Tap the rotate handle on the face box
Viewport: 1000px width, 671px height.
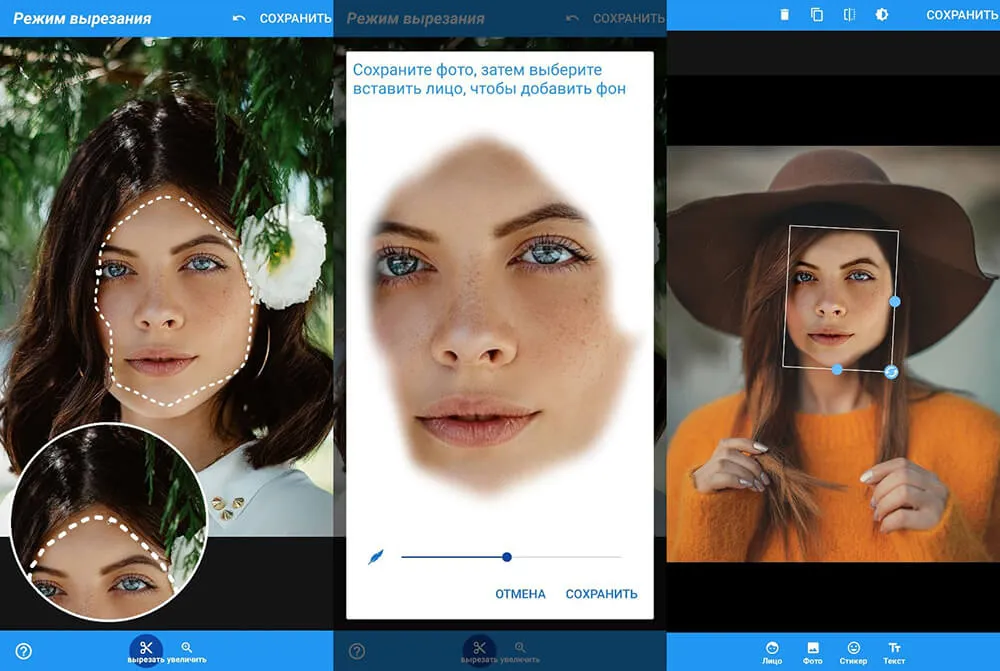[892, 372]
